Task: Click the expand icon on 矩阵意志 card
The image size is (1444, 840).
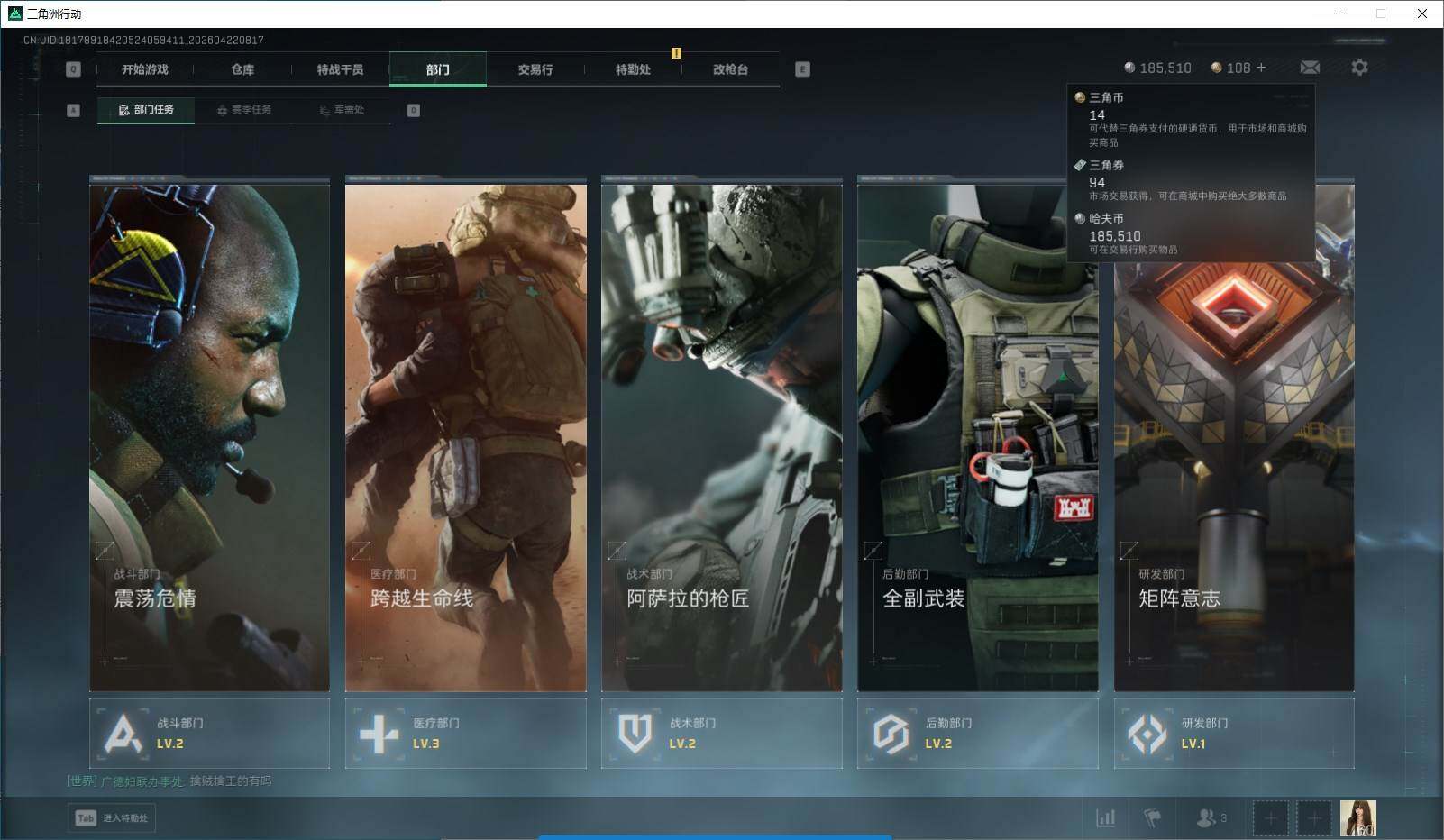Action: 1129,550
